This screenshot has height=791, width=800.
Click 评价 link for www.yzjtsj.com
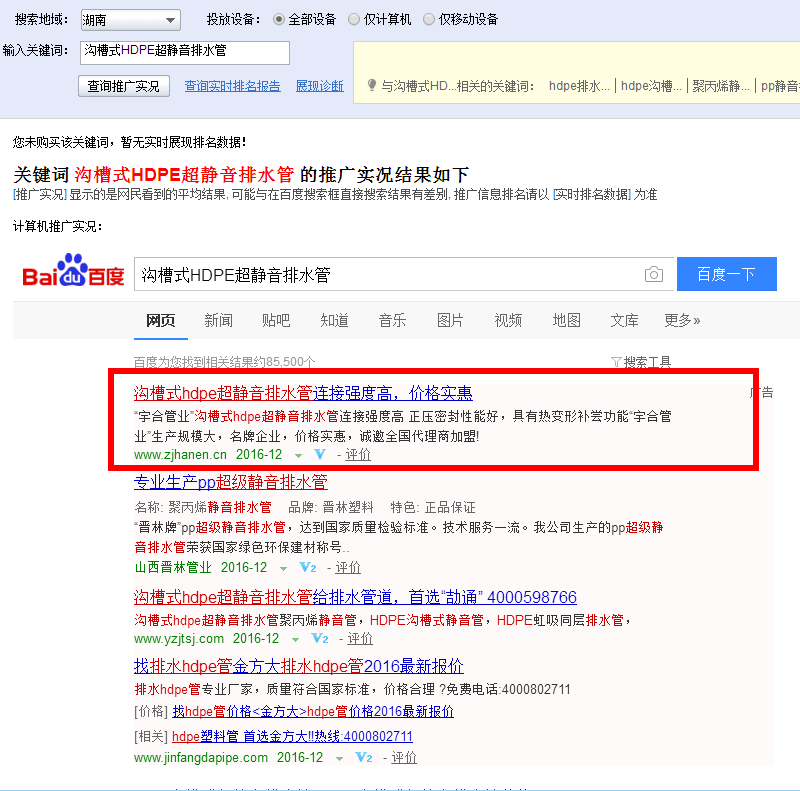(x=360, y=638)
